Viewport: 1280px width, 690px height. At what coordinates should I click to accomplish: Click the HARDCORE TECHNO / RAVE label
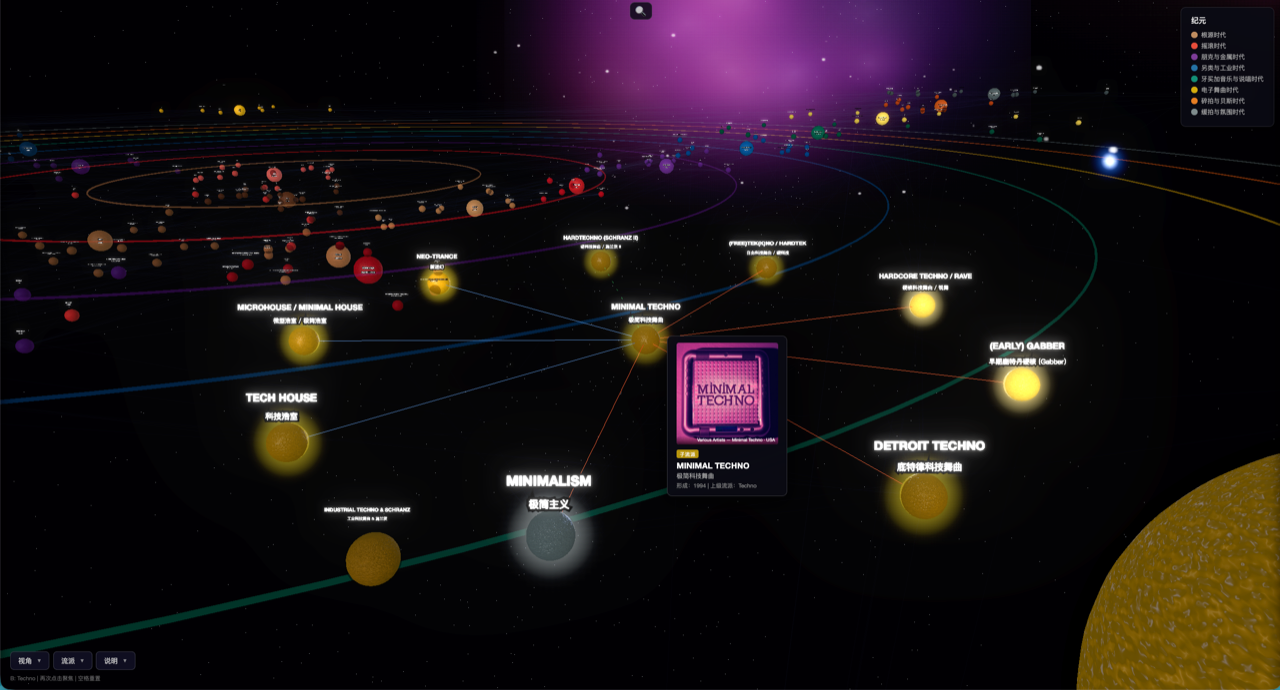point(925,276)
